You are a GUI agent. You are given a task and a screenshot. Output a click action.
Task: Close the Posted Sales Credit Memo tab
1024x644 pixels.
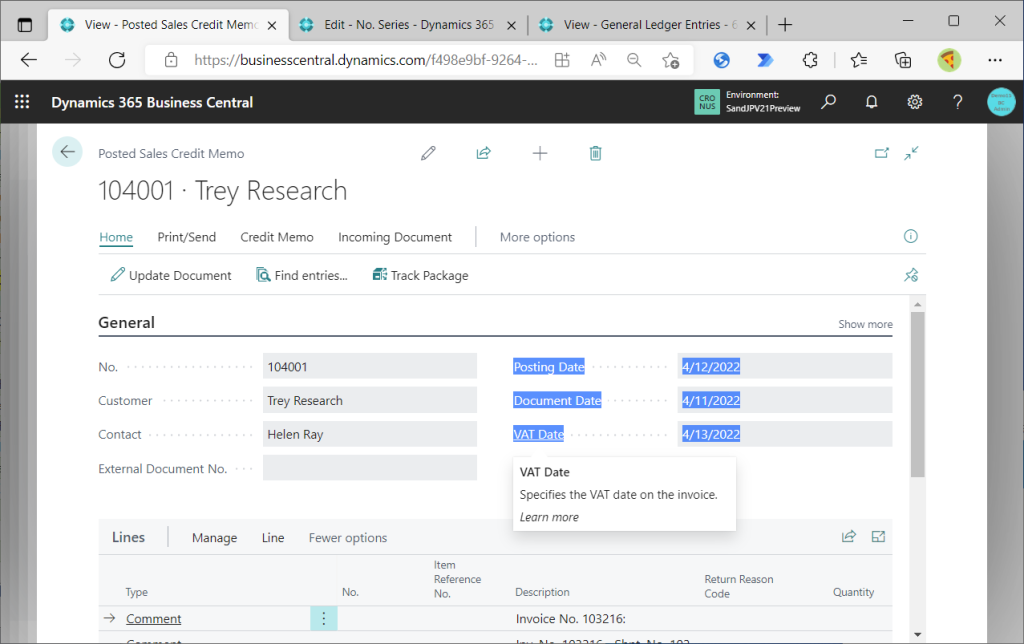[x=272, y=25]
